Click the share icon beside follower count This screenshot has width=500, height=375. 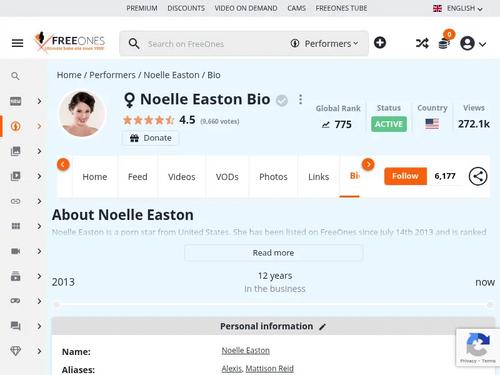coord(478,176)
